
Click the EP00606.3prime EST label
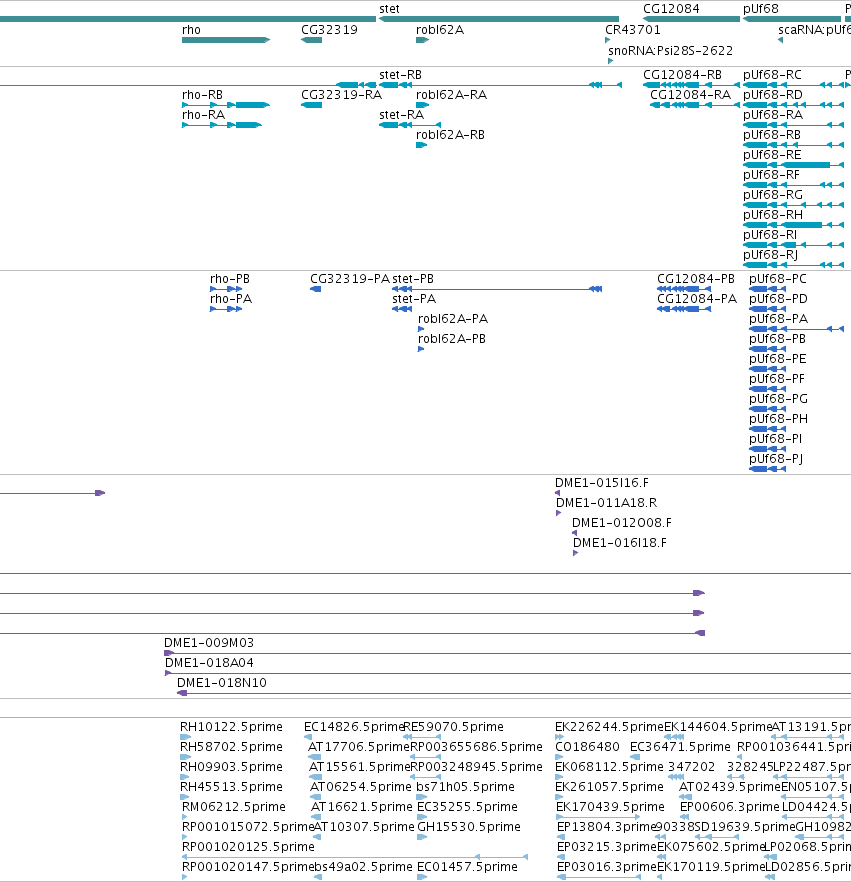(x=730, y=807)
